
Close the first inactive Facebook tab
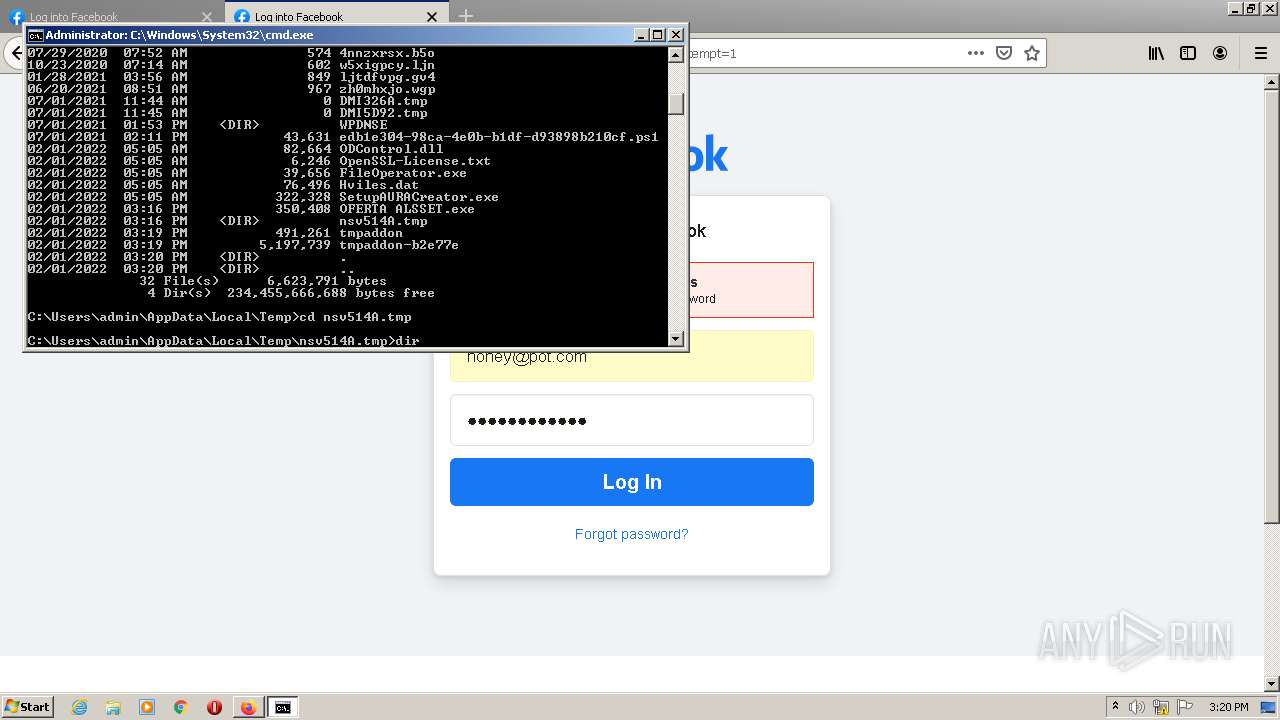(207, 17)
